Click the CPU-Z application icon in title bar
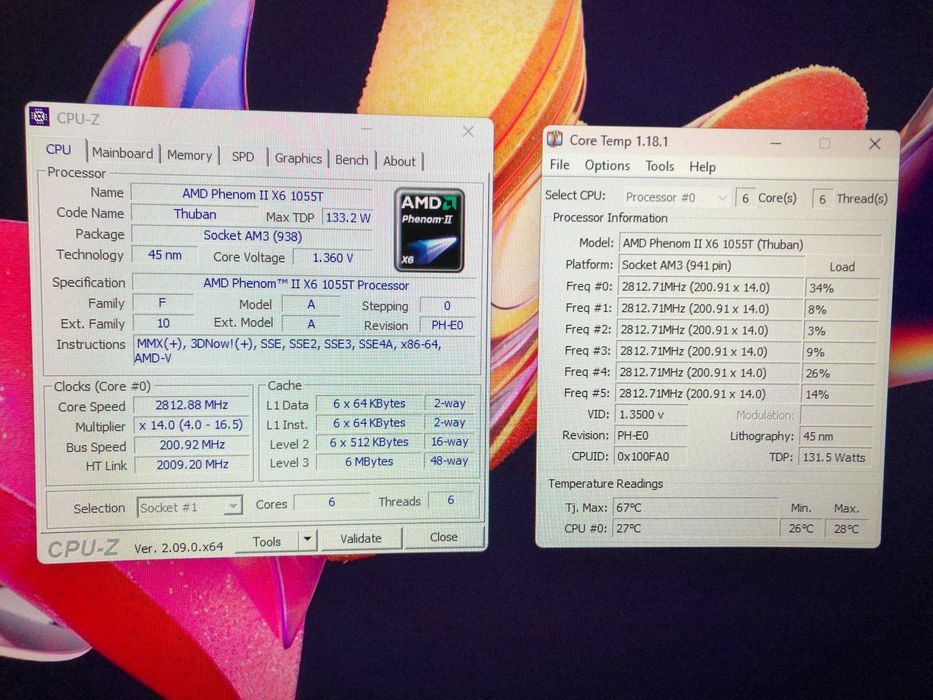Screen dimensions: 933x700 point(39,117)
